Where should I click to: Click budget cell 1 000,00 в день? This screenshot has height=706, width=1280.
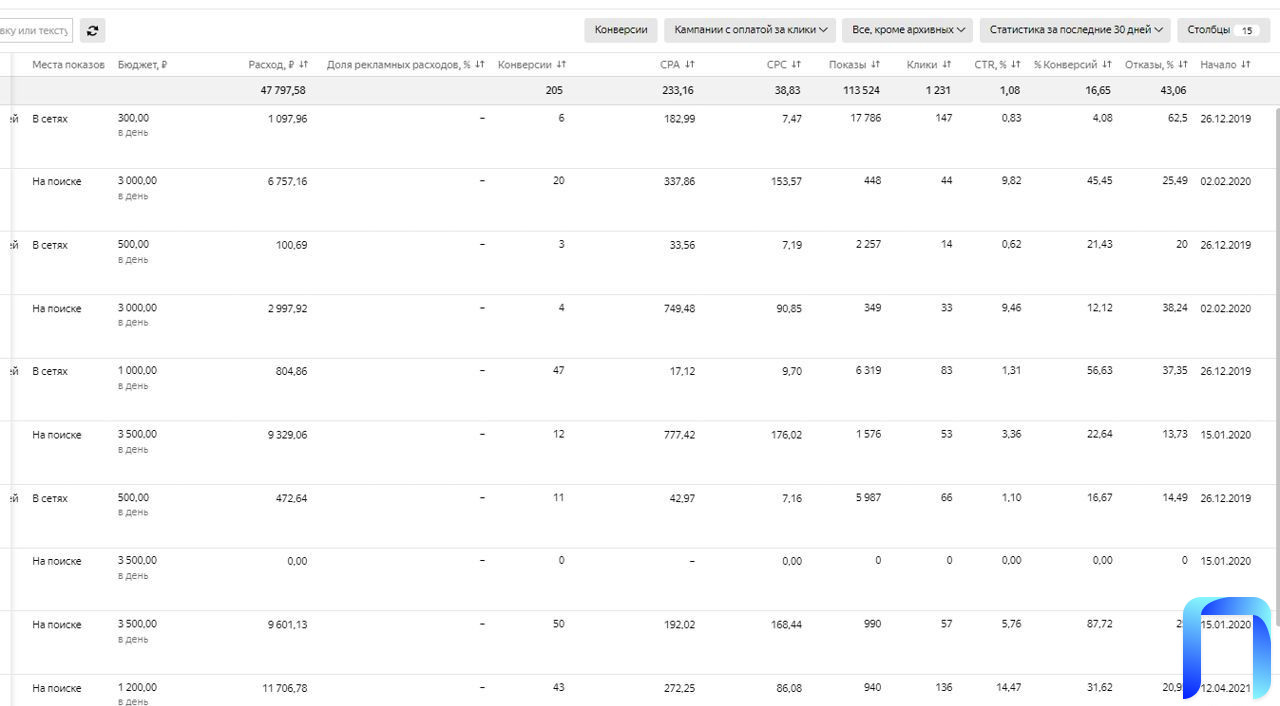pos(137,377)
